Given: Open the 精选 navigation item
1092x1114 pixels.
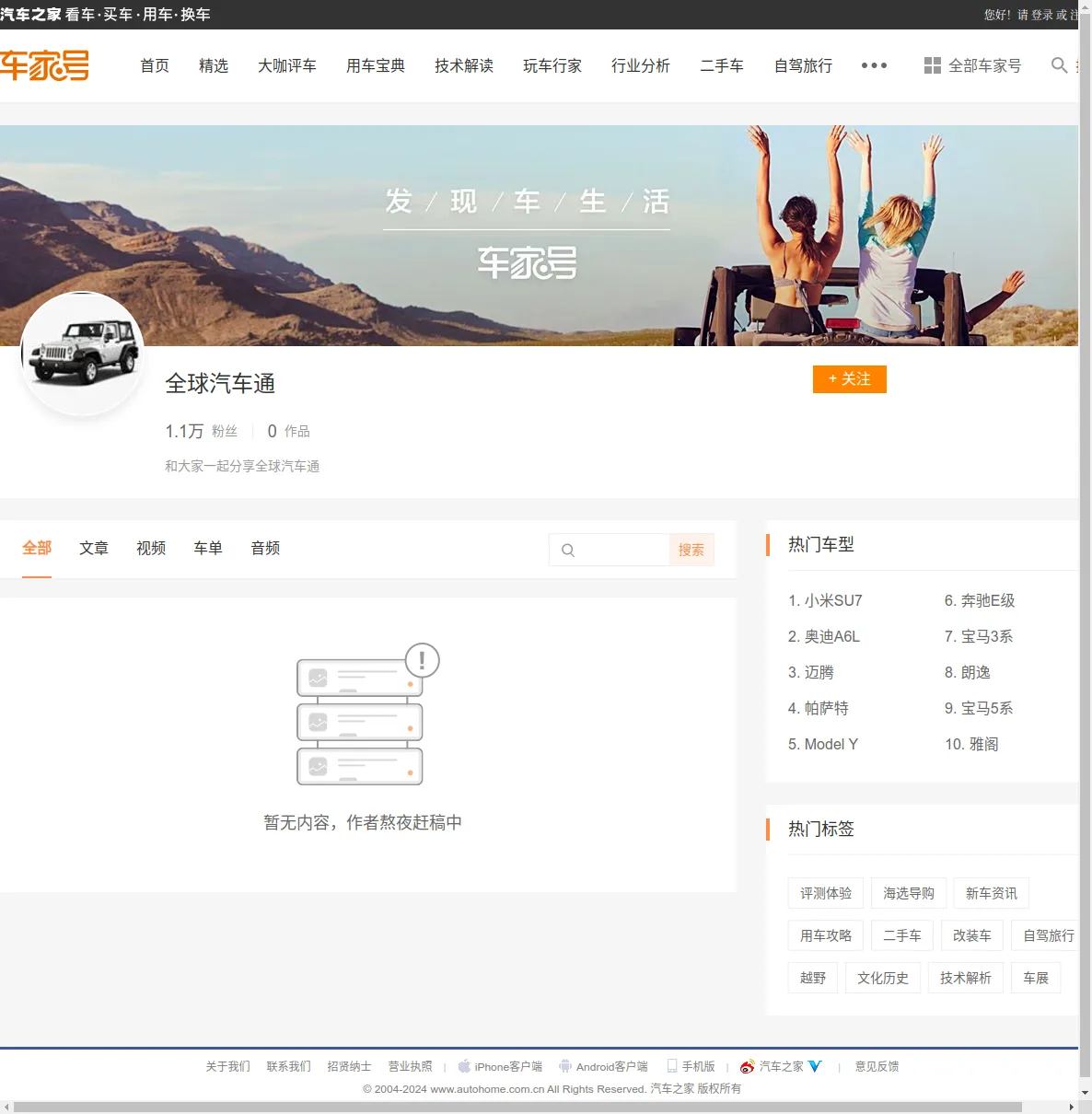Looking at the screenshot, I should pyautogui.click(x=214, y=65).
